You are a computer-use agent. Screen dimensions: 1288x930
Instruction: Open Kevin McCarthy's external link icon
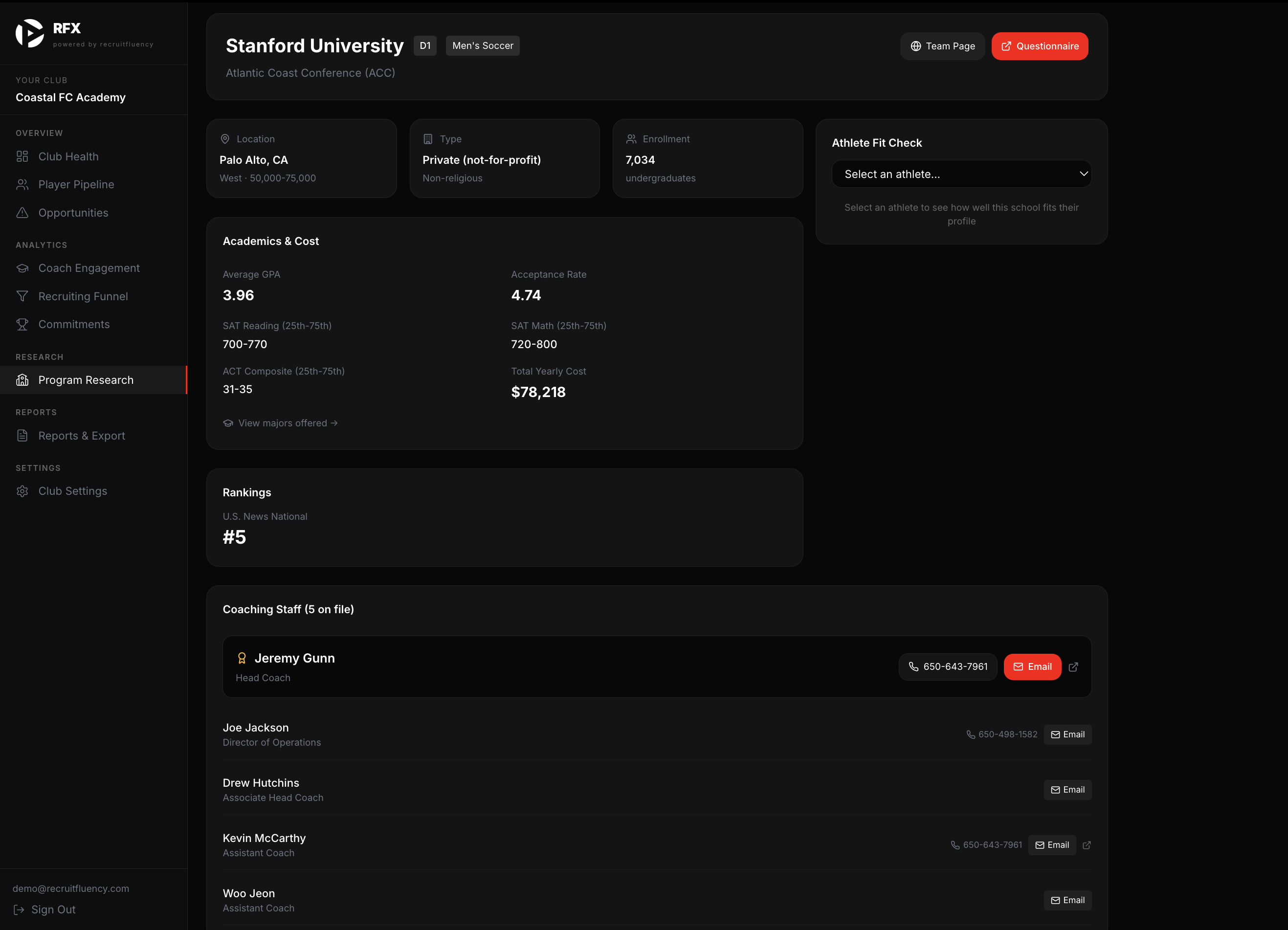click(x=1087, y=845)
